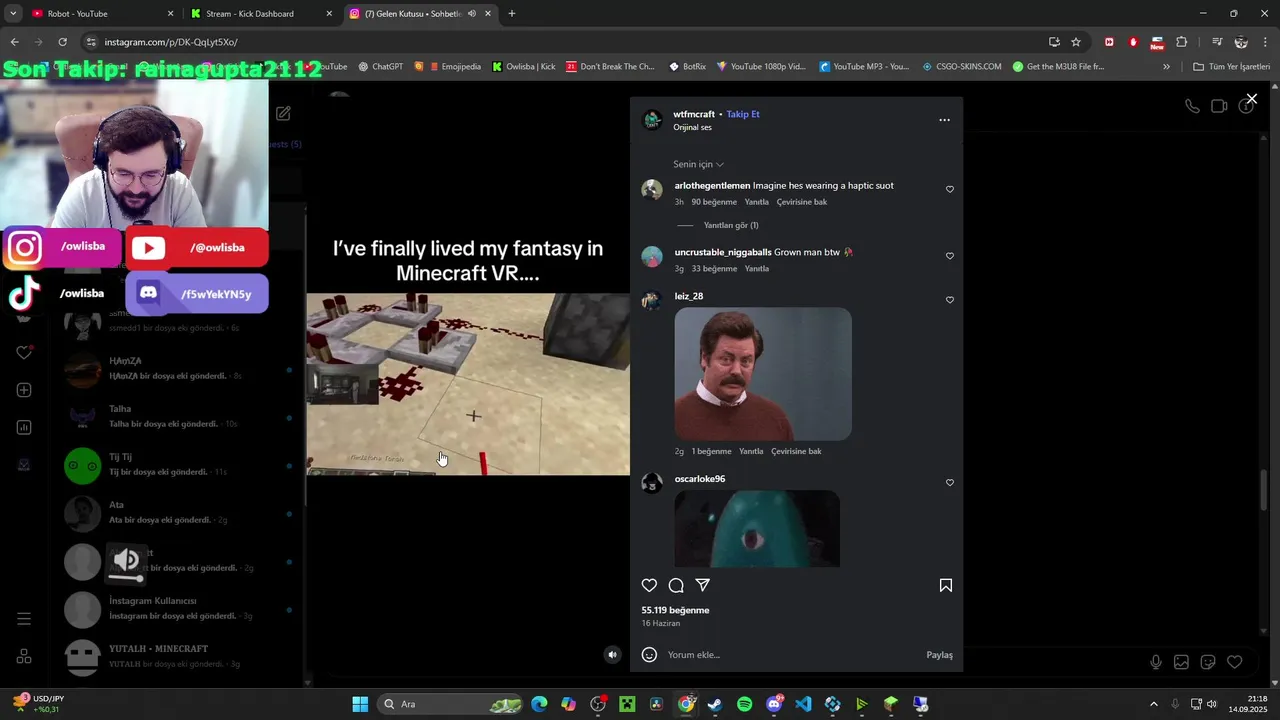Open the hamburger More menu in sidebar

click(24, 619)
